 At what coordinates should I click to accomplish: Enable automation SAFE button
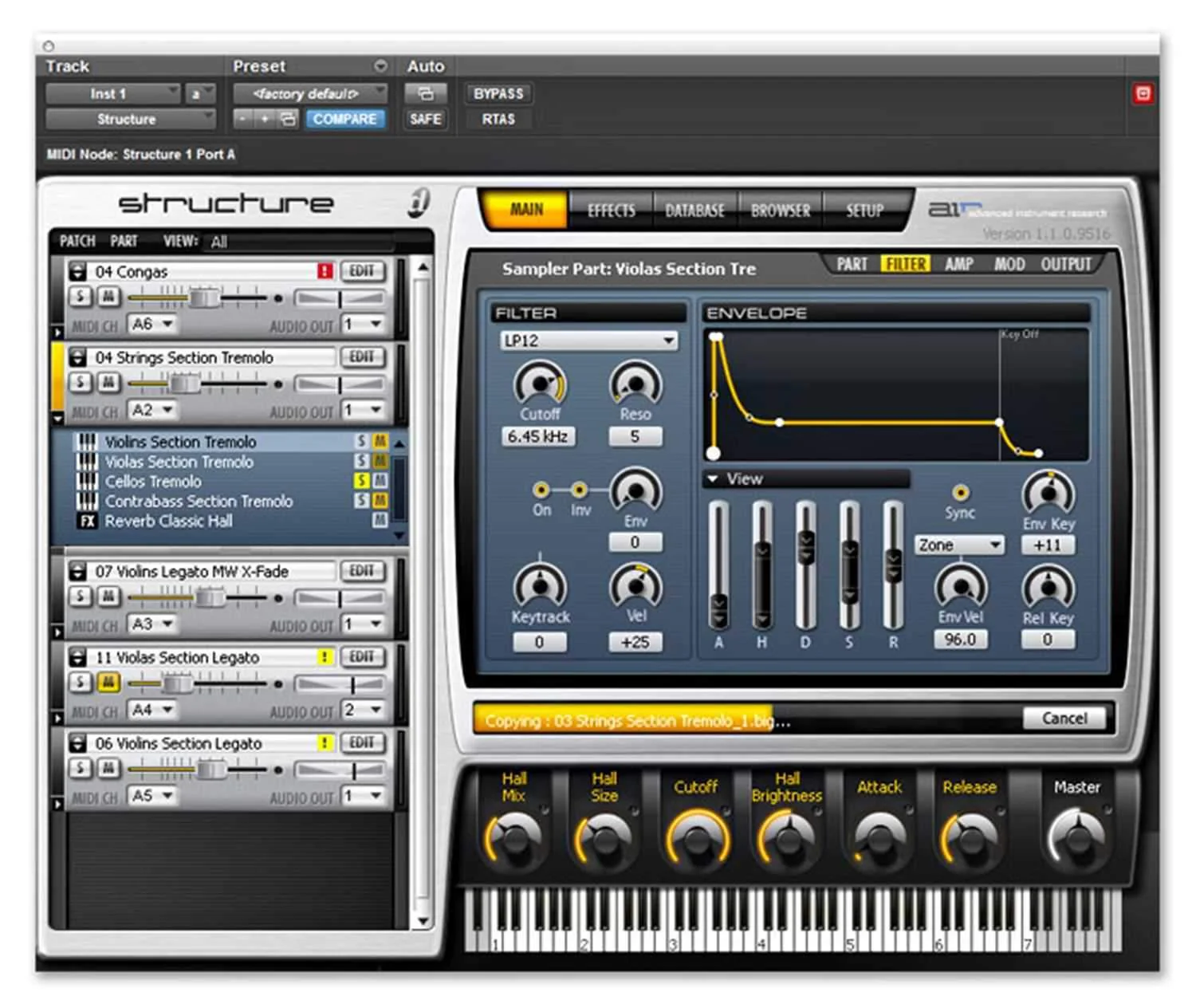pos(426,119)
